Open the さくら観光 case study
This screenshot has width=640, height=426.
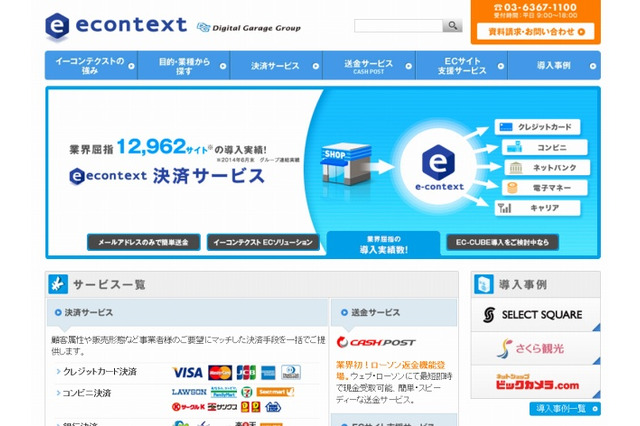pyautogui.click(x=536, y=348)
